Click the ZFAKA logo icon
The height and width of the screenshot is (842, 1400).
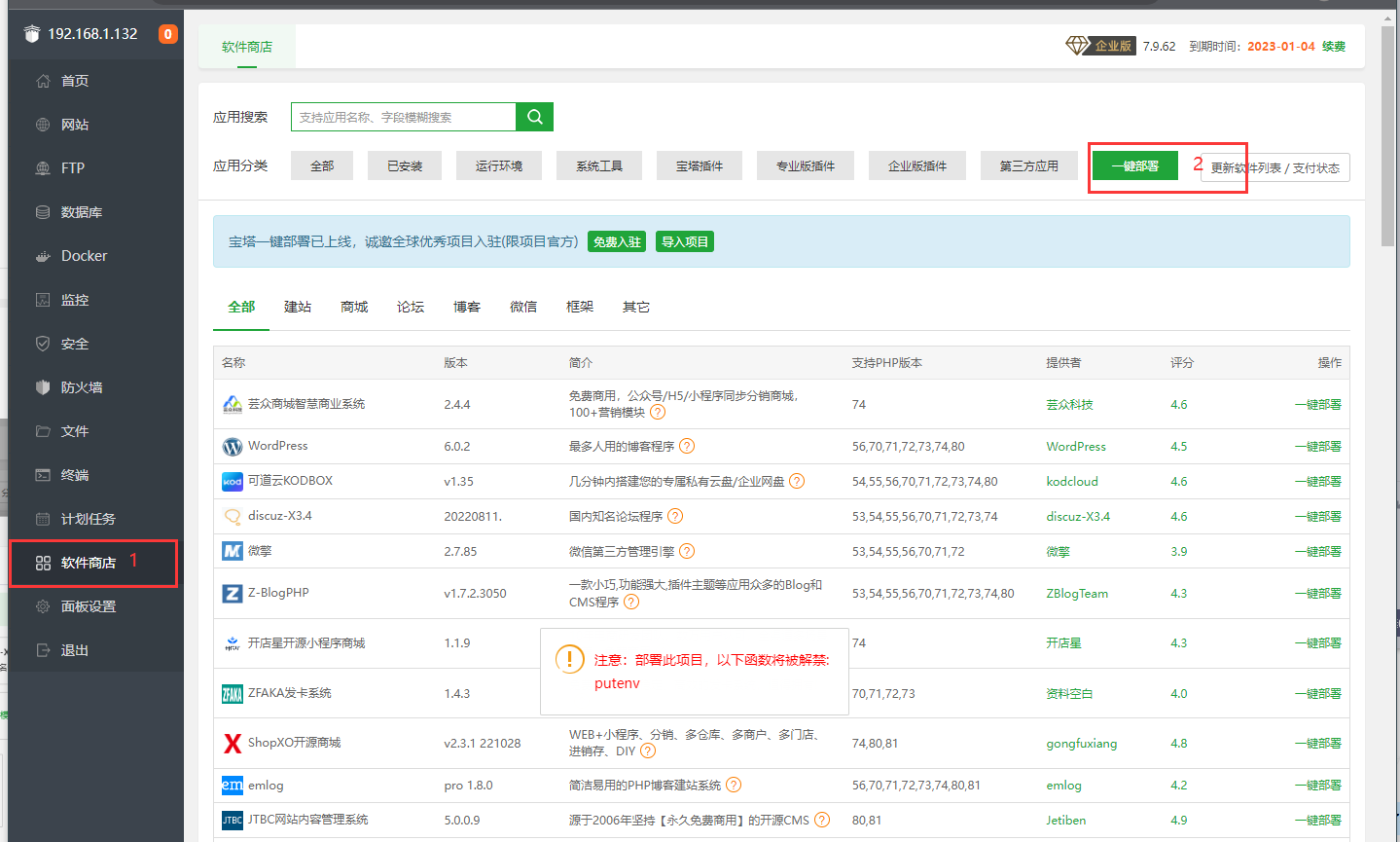[x=233, y=694]
